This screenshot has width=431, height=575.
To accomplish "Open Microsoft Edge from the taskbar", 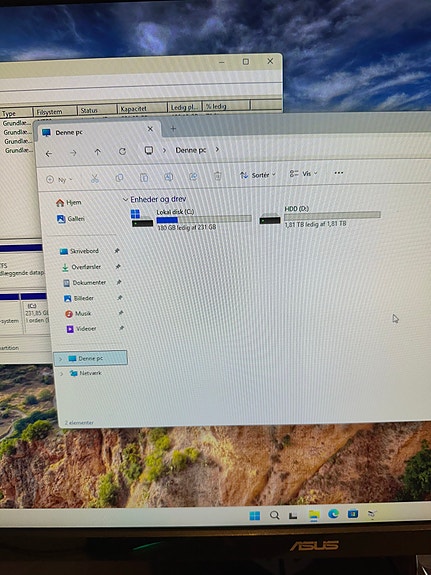I will 333,514.
